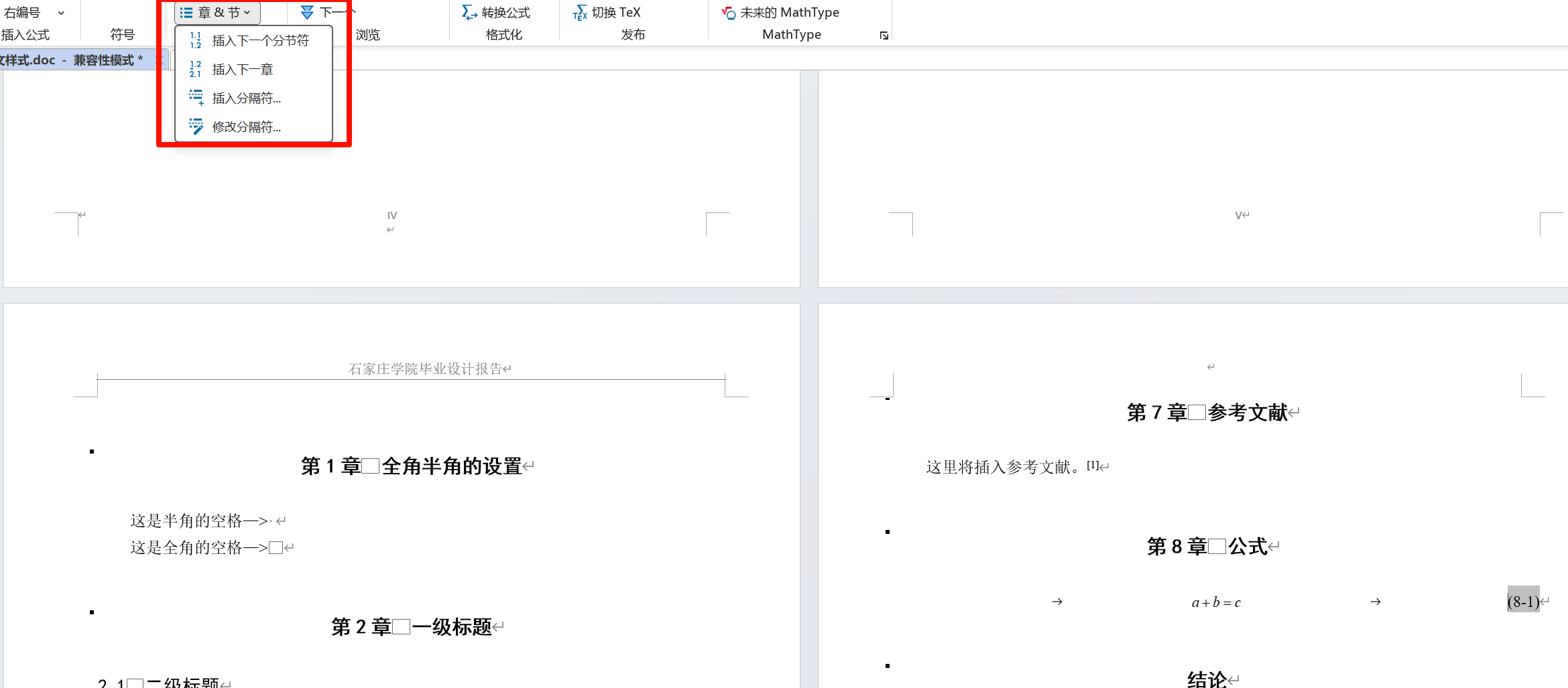Screen dimensions: 1568x688
Task: Click the 修改分隔符 pencil icon
Action: click(x=196, y=127)
